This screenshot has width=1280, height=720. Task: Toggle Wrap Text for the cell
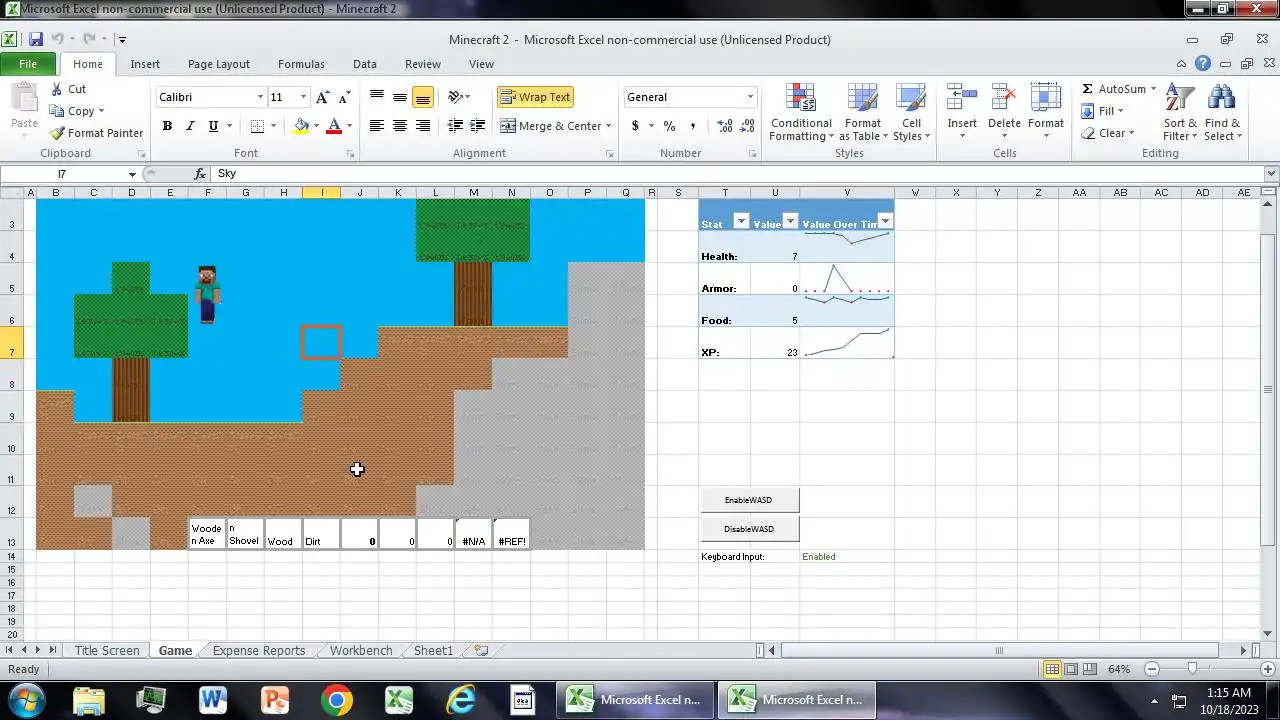(535, 97)
